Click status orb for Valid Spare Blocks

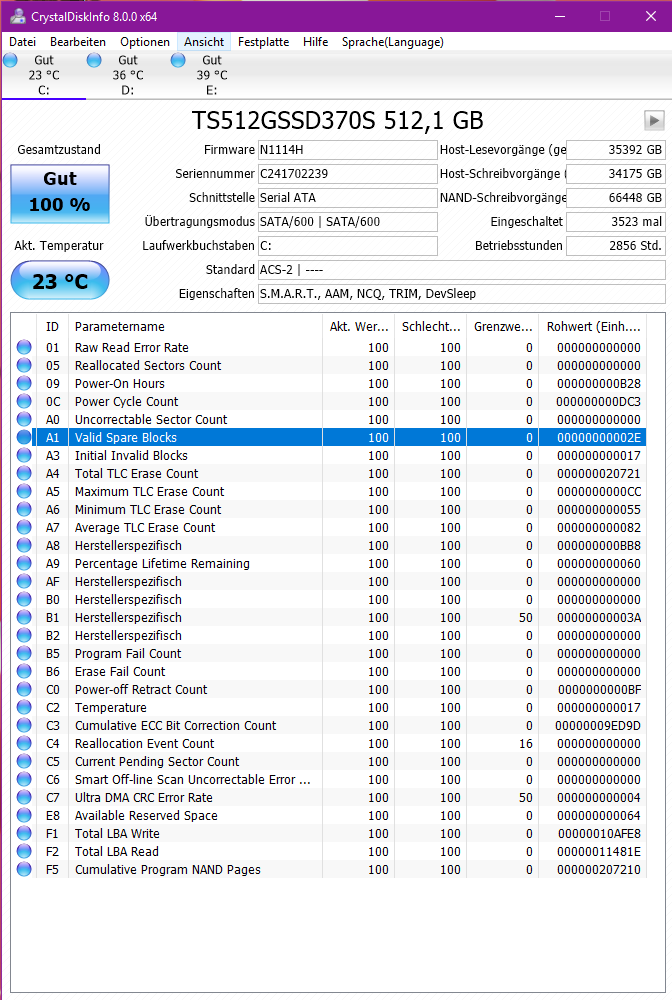click(24, 437)
